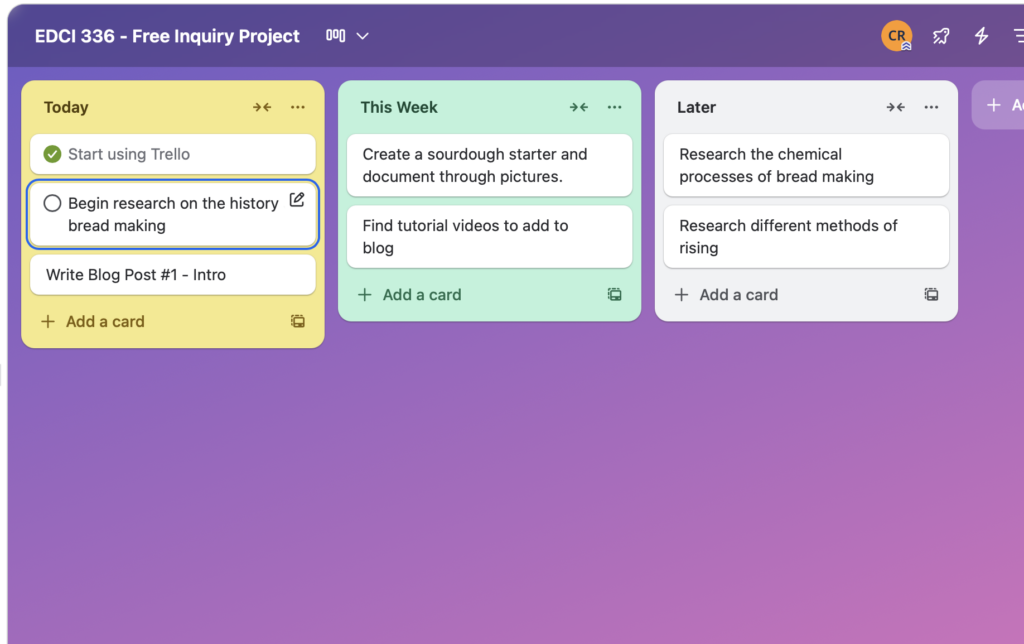This screenshot has height=644, width=1024.
Task: Uncheck the completed Start using Trello card
Action: (x=53, y=154)
